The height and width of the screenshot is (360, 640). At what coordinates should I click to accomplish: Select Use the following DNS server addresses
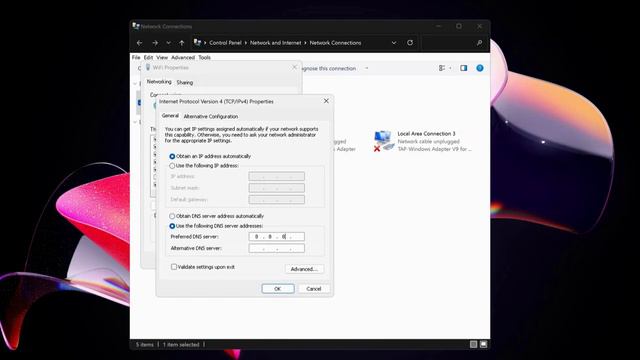tap(172, 226)
